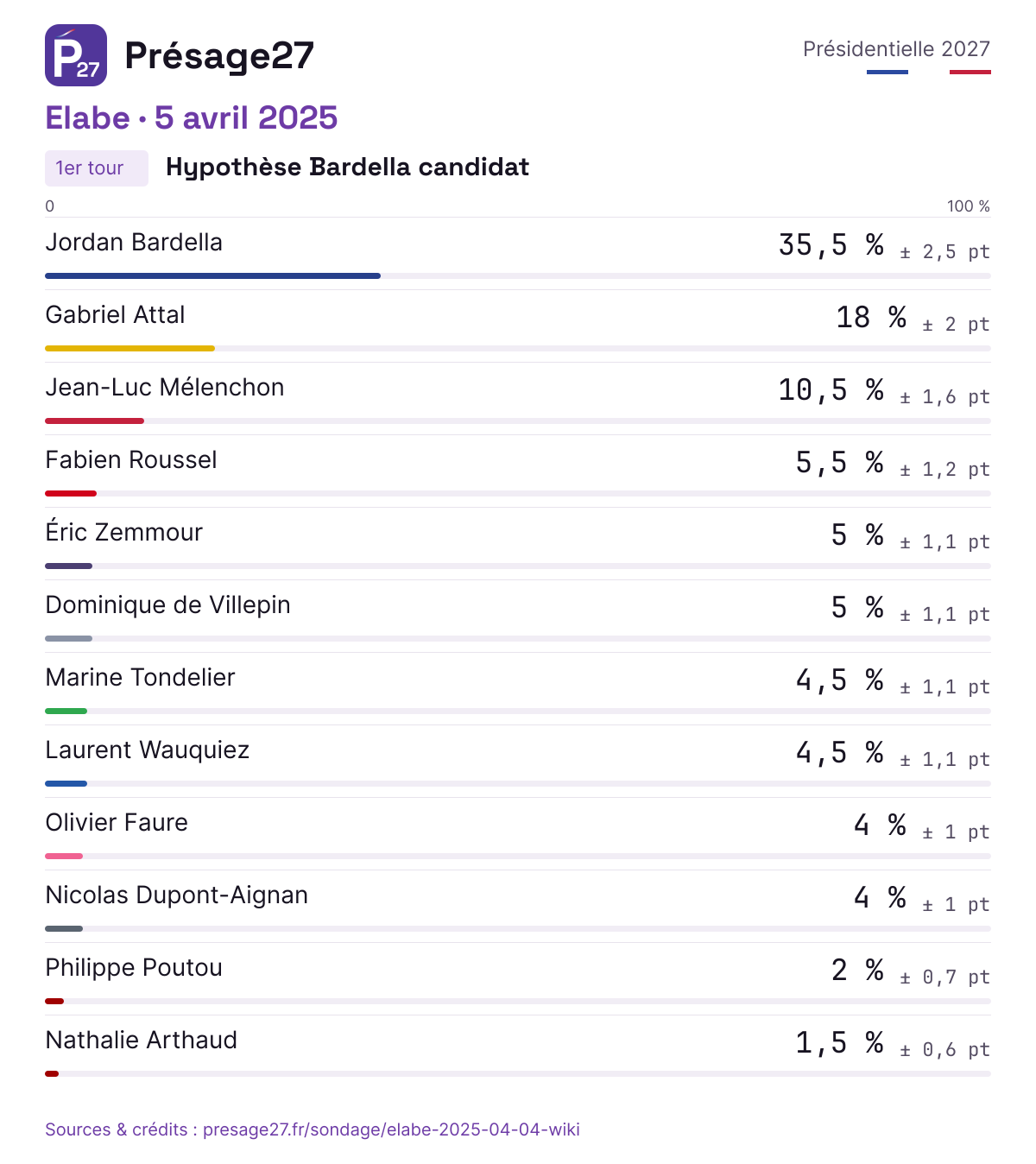Click the Elabe · 5 avril 2025 heading
This screenshot has height=1164, width=1036.
192,118
